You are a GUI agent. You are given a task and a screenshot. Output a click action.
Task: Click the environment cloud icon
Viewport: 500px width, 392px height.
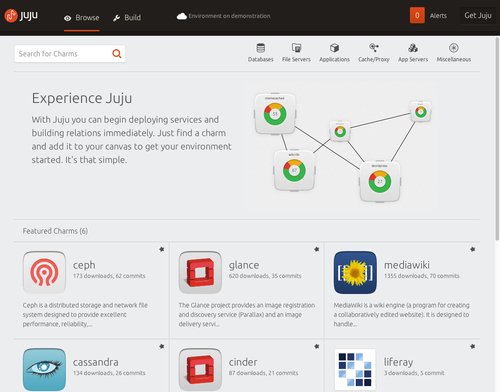(182, 16)
